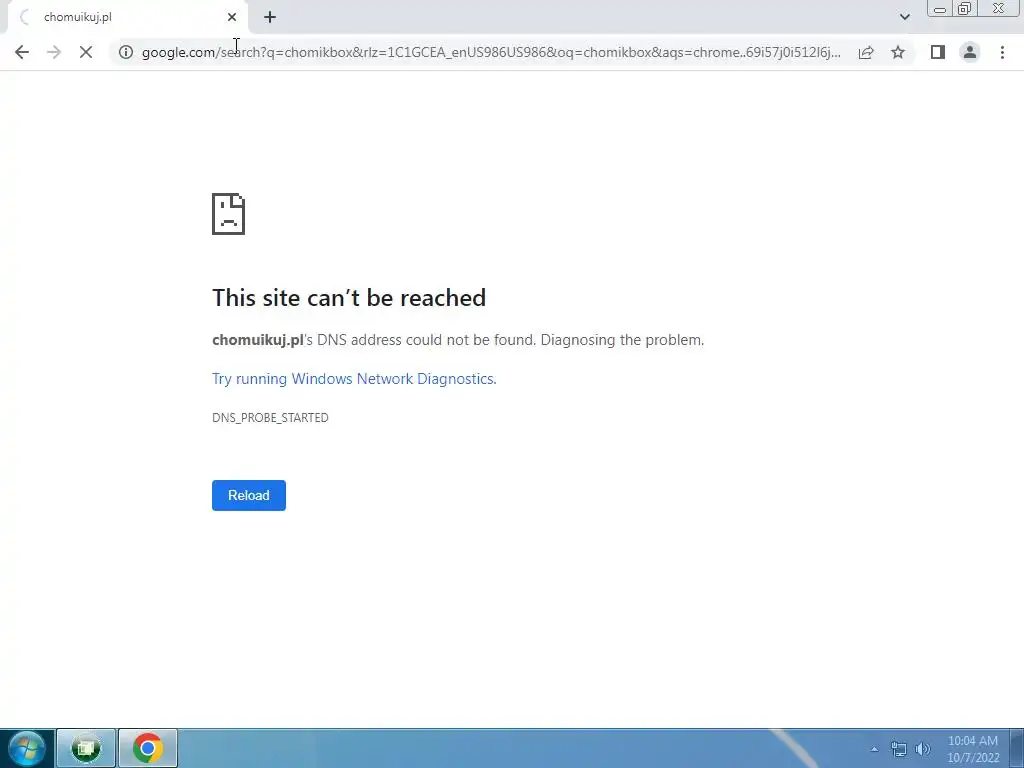Open the network status tray icon
The width and height of the screenshot is (1024, 768).
[899, 749]
